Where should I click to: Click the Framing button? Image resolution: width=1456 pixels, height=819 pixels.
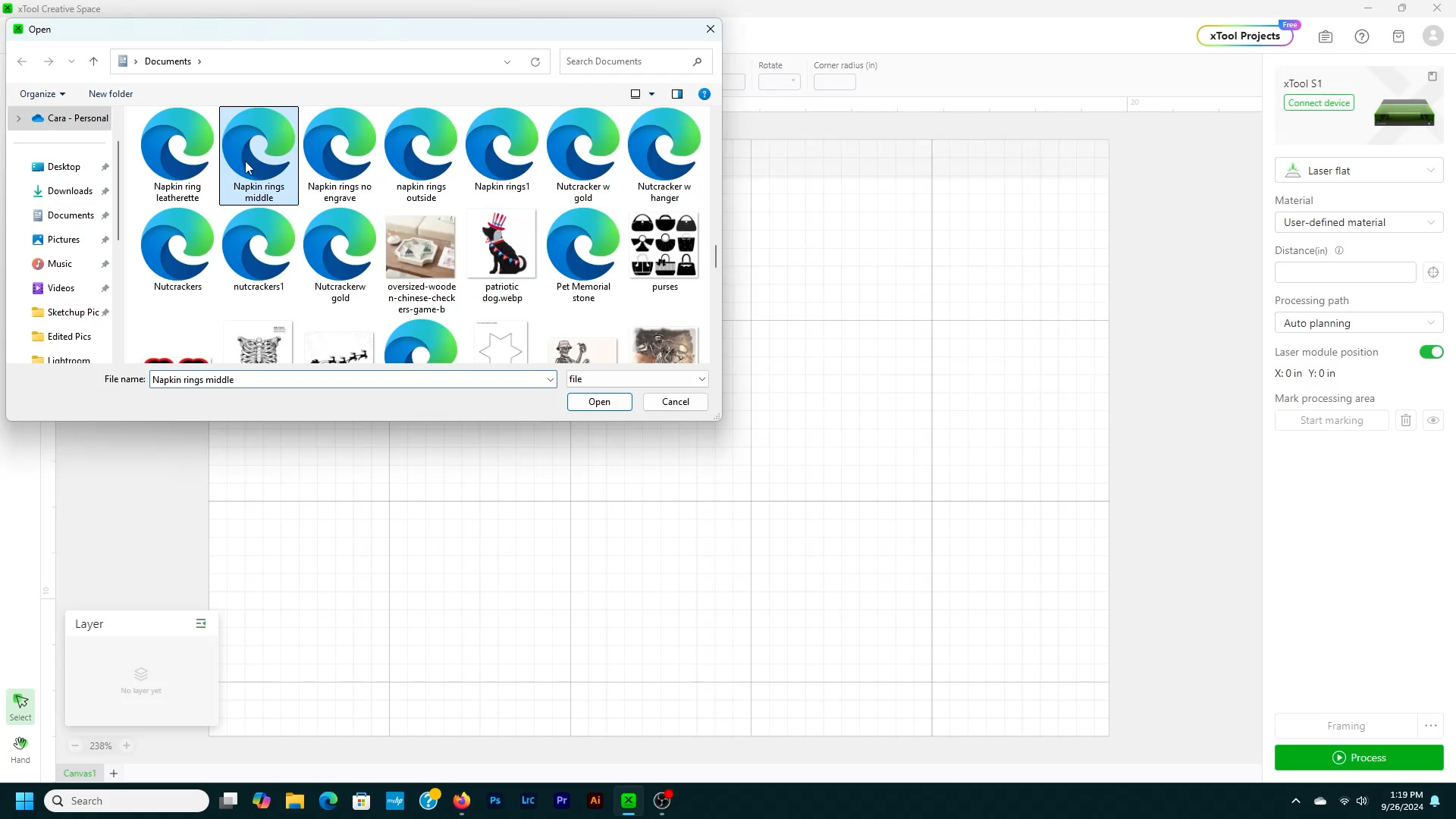click(1346, 726)
